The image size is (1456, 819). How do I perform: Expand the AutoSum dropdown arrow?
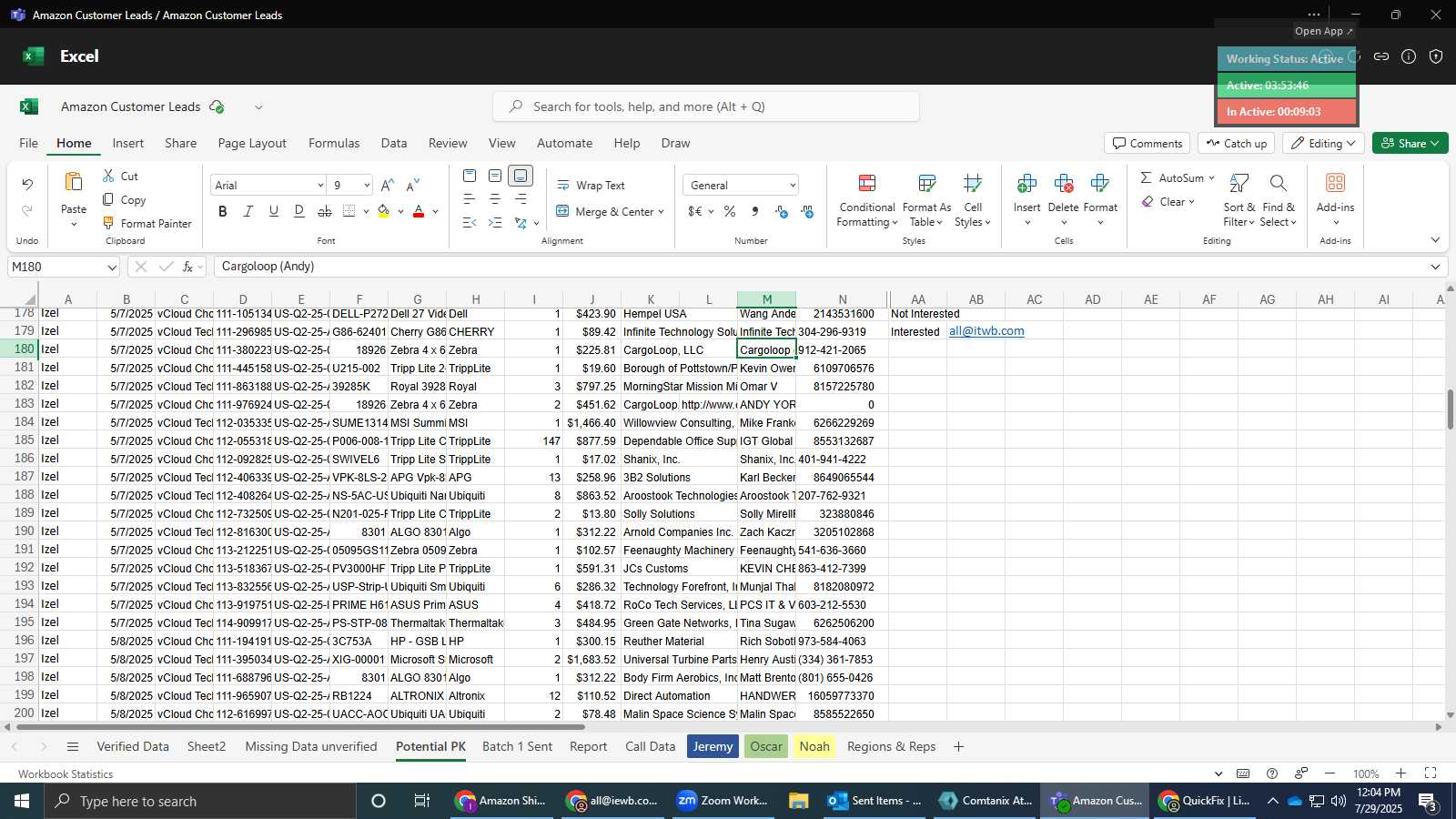tap(1211, 177)
